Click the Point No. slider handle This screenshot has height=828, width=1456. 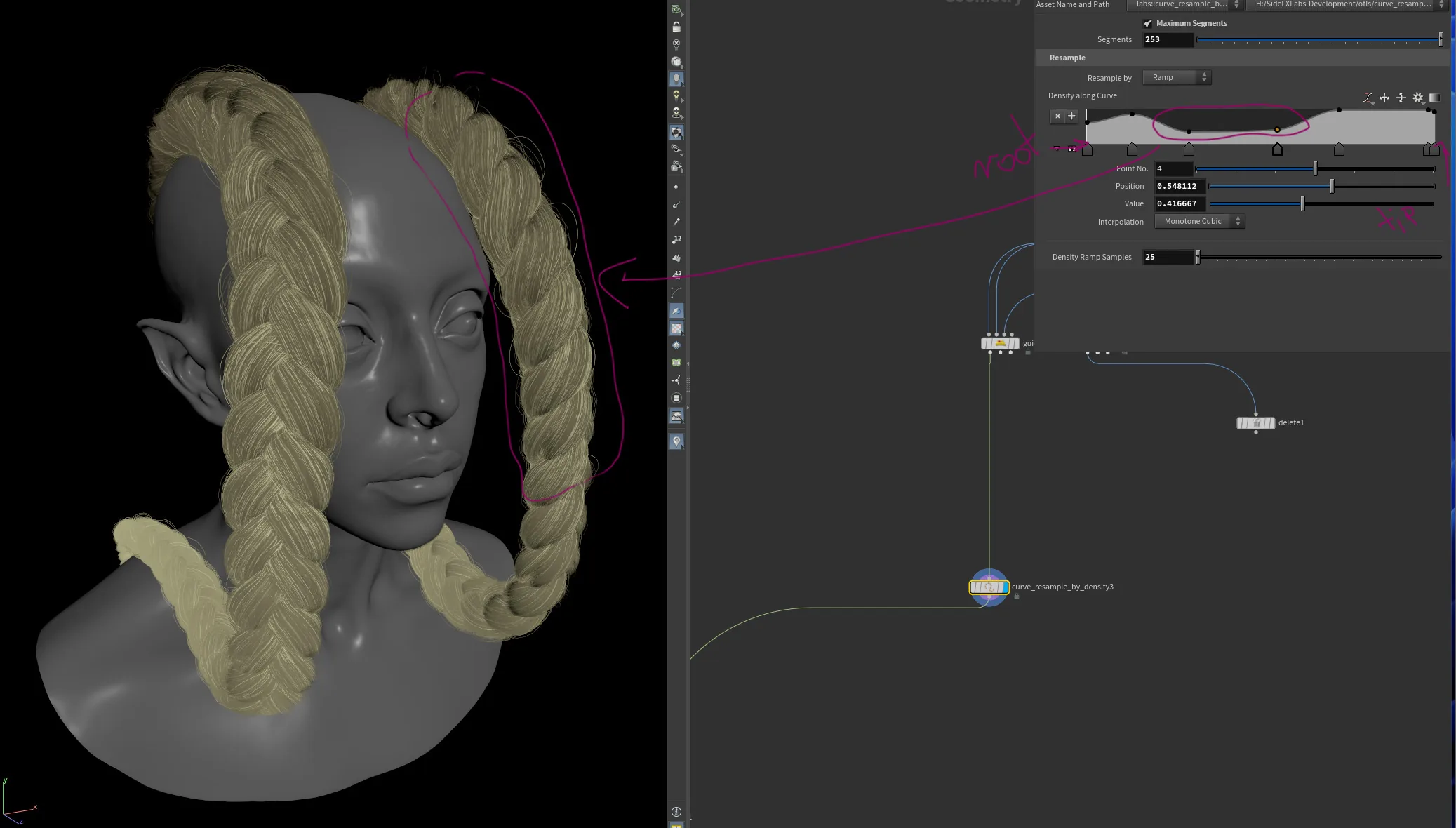click(1315, 168)
